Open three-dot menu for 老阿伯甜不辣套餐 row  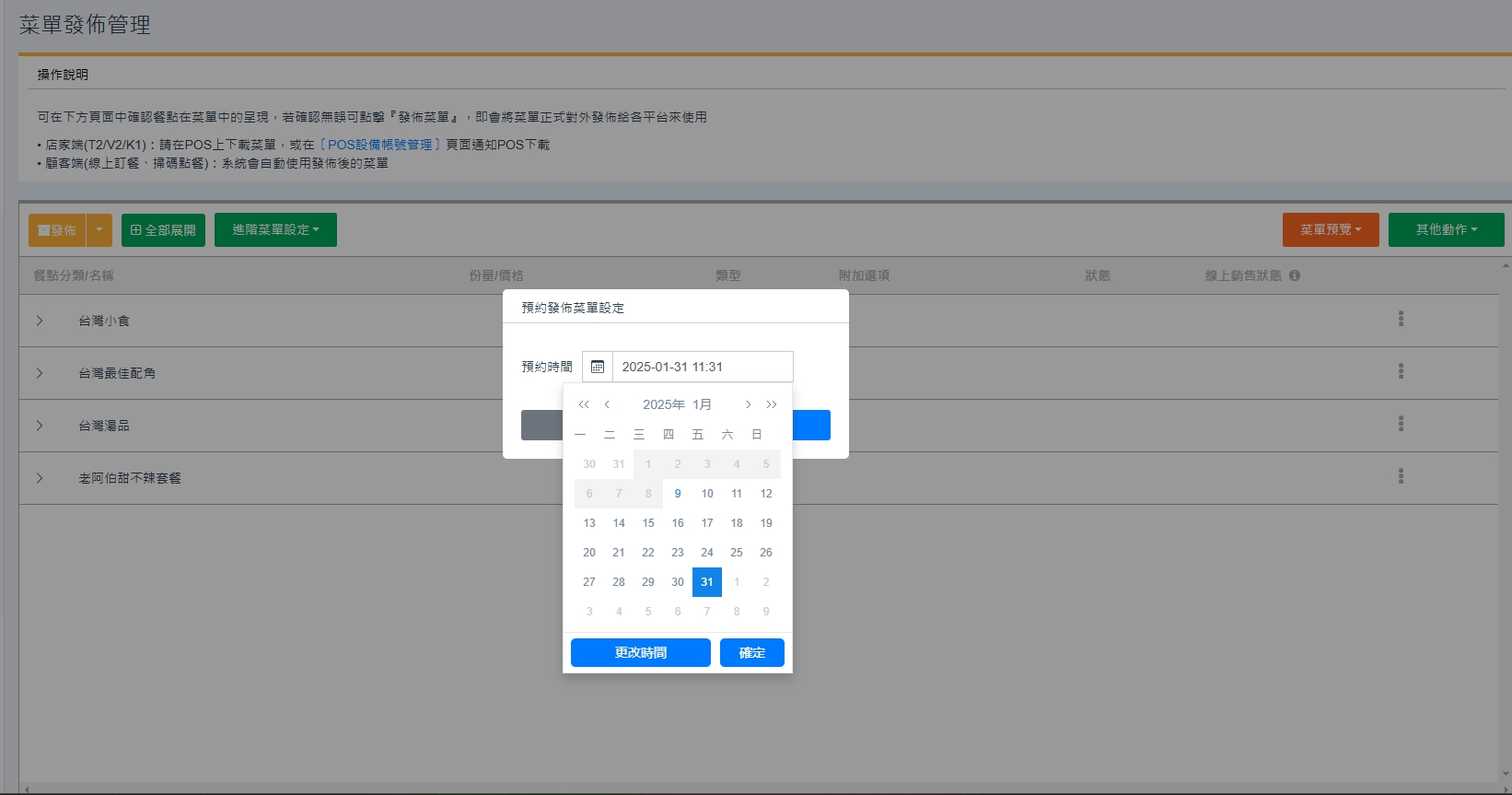[1401, 476]
